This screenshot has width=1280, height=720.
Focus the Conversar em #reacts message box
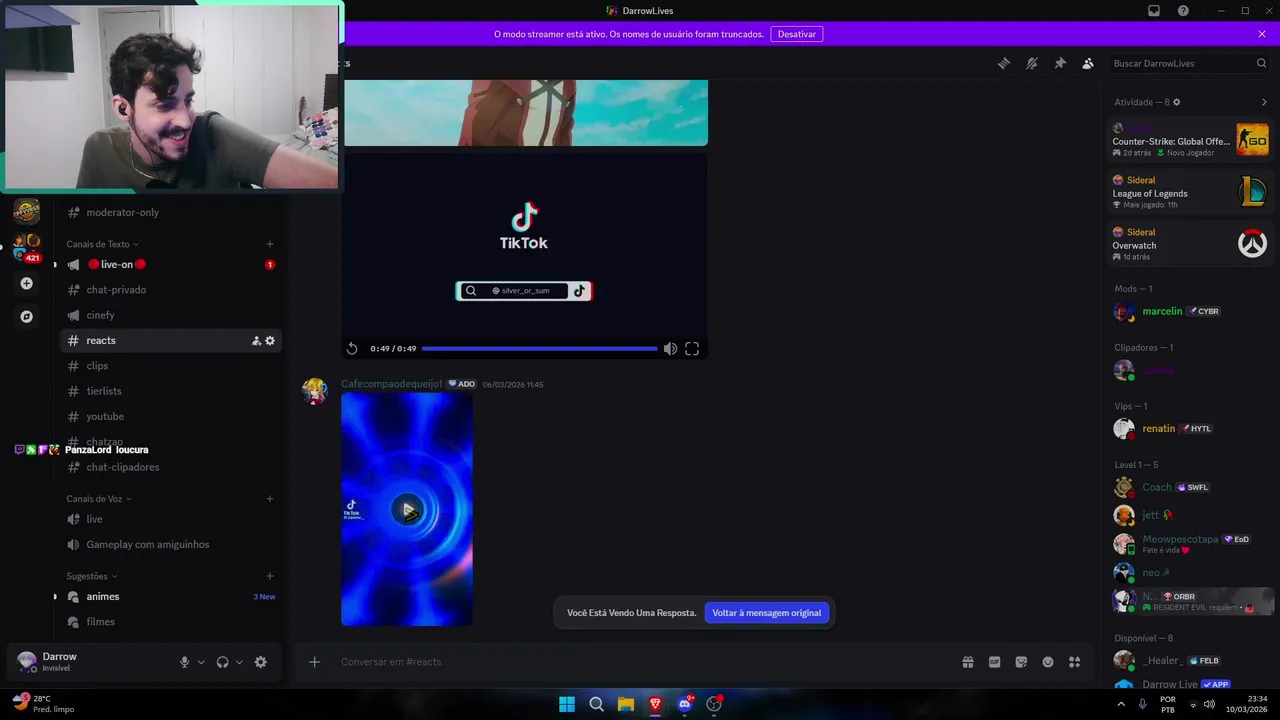[640, 662]
